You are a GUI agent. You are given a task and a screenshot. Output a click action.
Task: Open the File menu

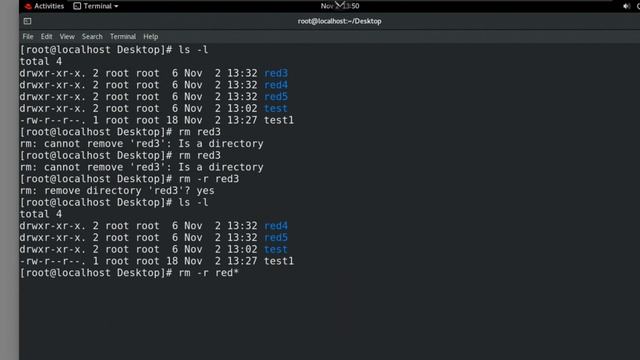(x=28, y=37)
